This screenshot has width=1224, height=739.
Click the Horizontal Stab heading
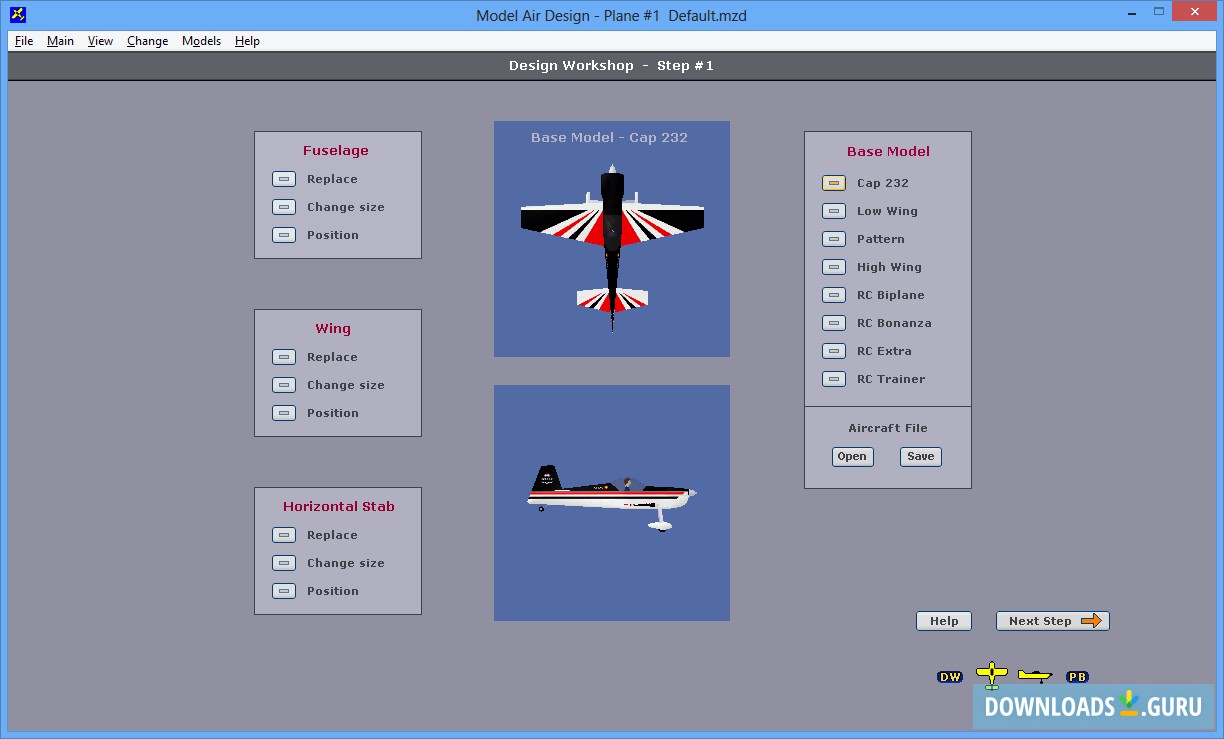click(338, 507)
